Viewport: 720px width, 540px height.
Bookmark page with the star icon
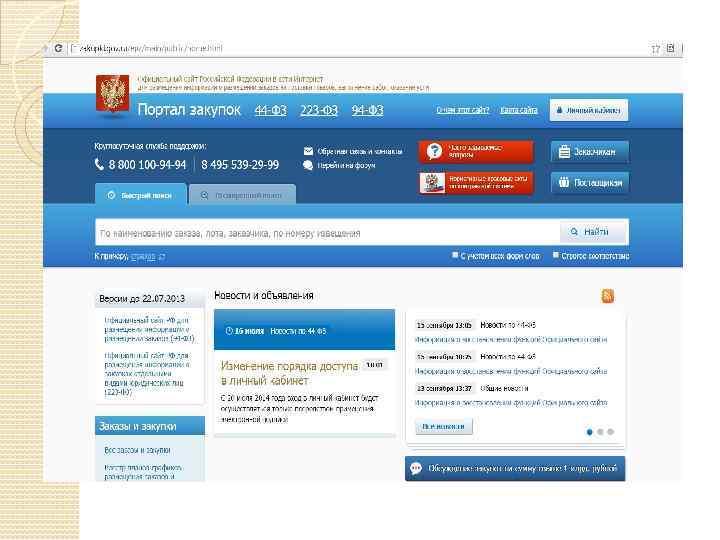(x=656, y=48)
